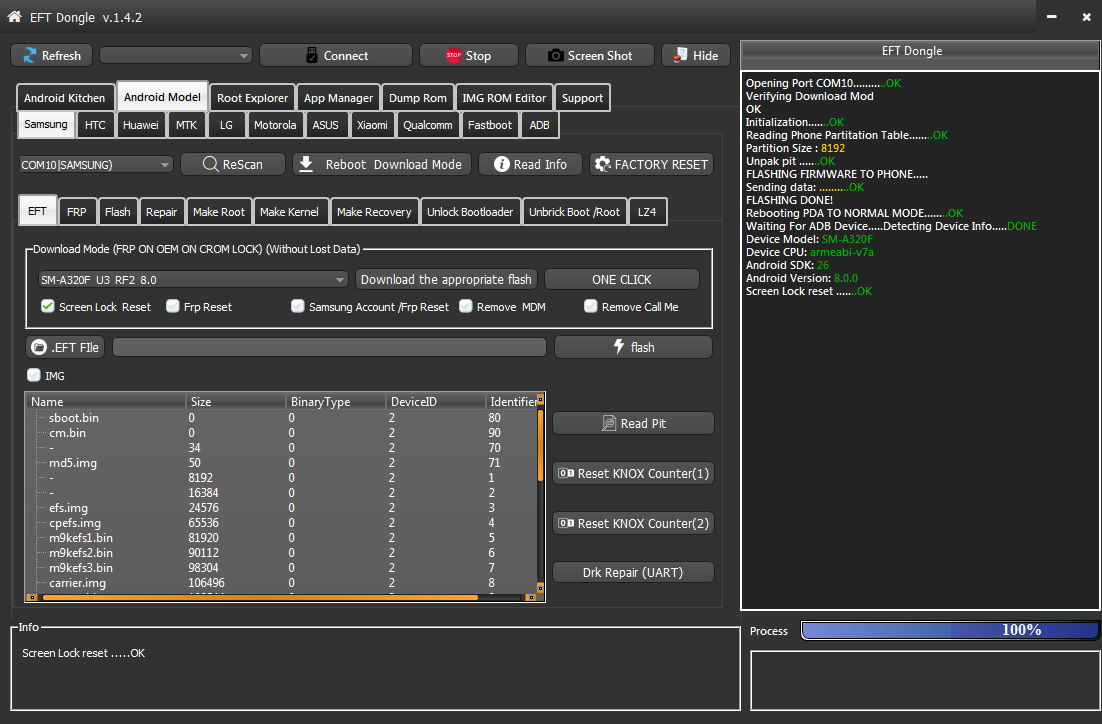Open the Make Recovery sub-tab

[374, 212]
